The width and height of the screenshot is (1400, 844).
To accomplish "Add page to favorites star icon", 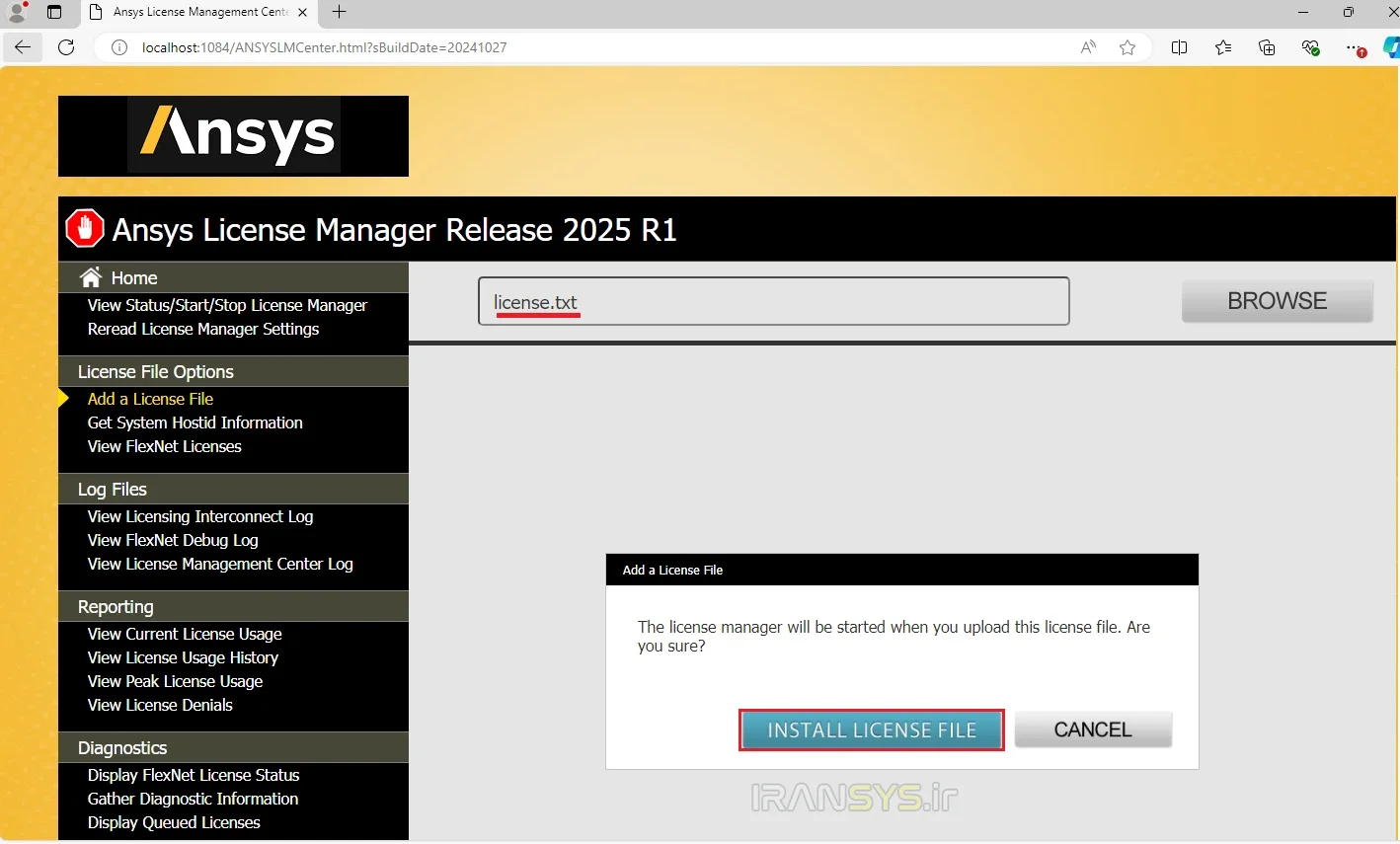I will 1128,47.
